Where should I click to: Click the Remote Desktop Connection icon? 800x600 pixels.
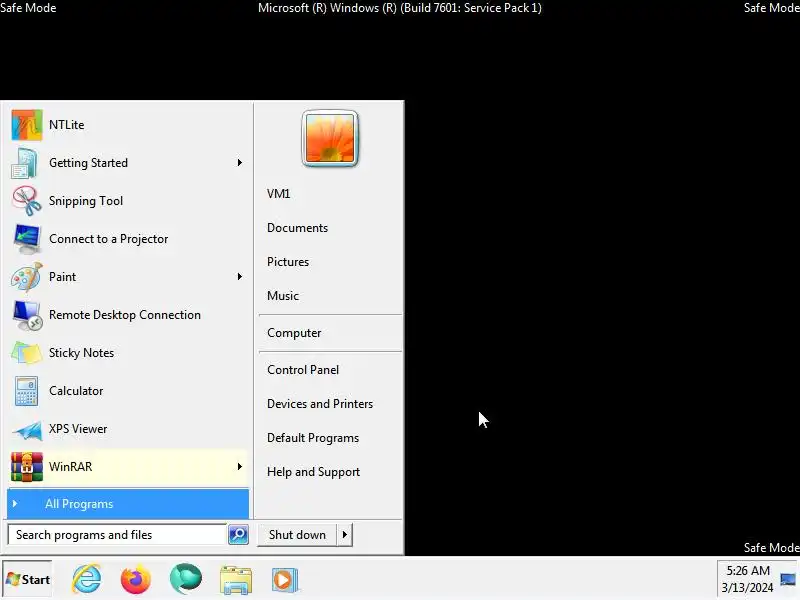pyautogui.click(x=27, y=315)
